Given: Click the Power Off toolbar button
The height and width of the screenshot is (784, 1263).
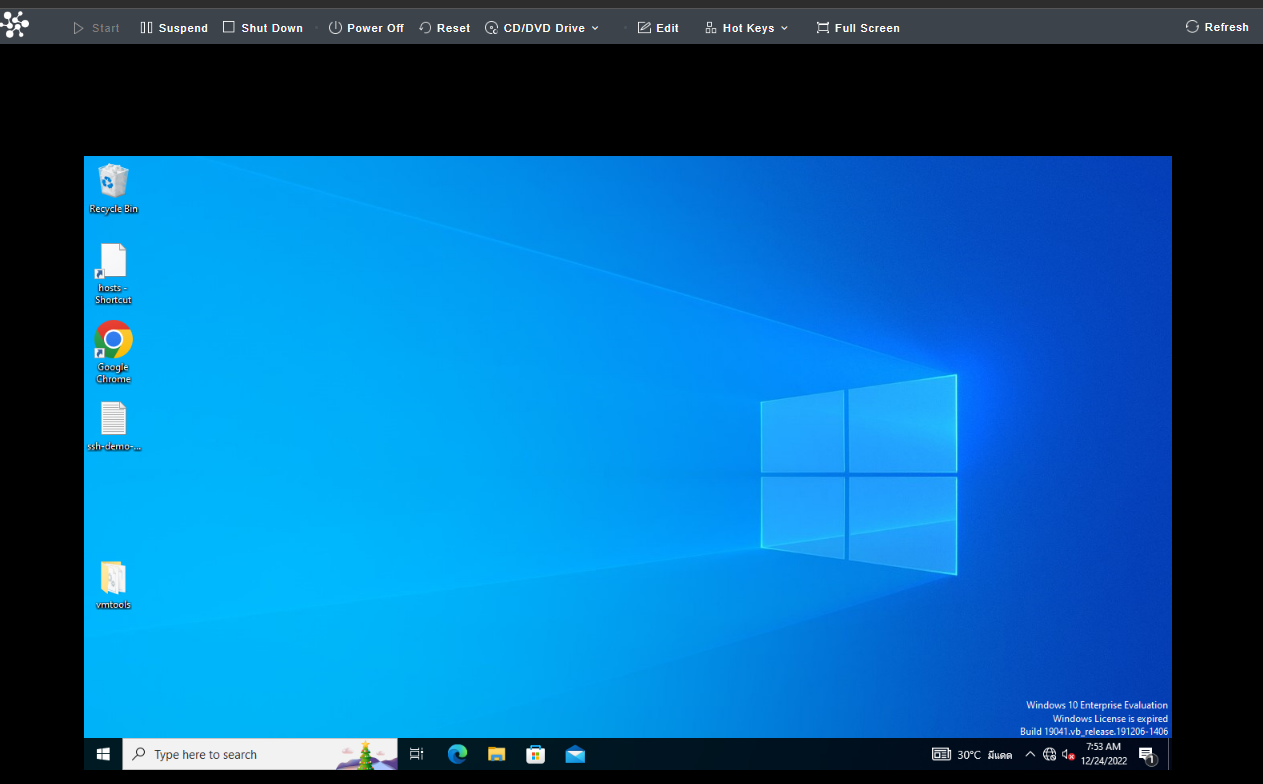Looking at the screenshot, I should [x=366, y=28].
